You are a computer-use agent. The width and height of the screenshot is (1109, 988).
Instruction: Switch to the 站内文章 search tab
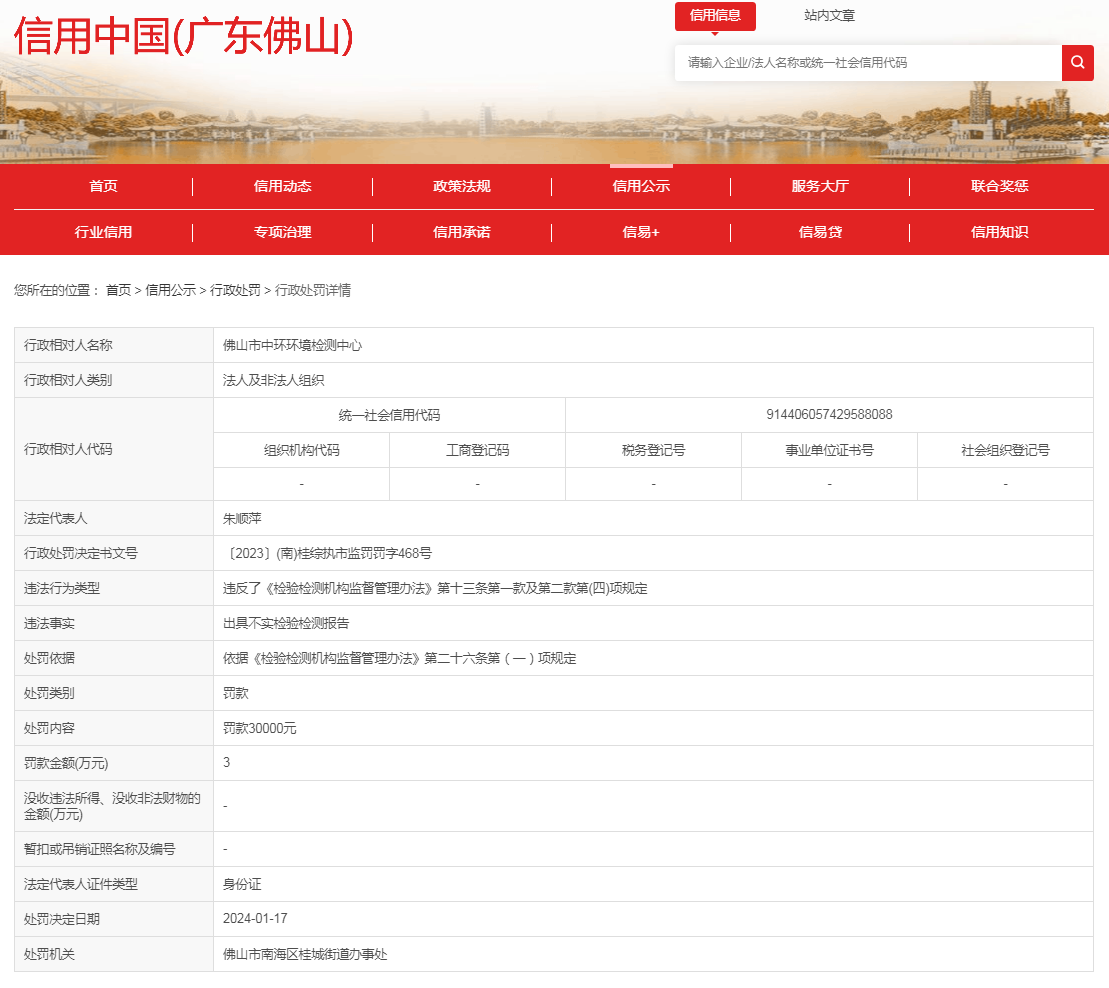pos(829,16)
